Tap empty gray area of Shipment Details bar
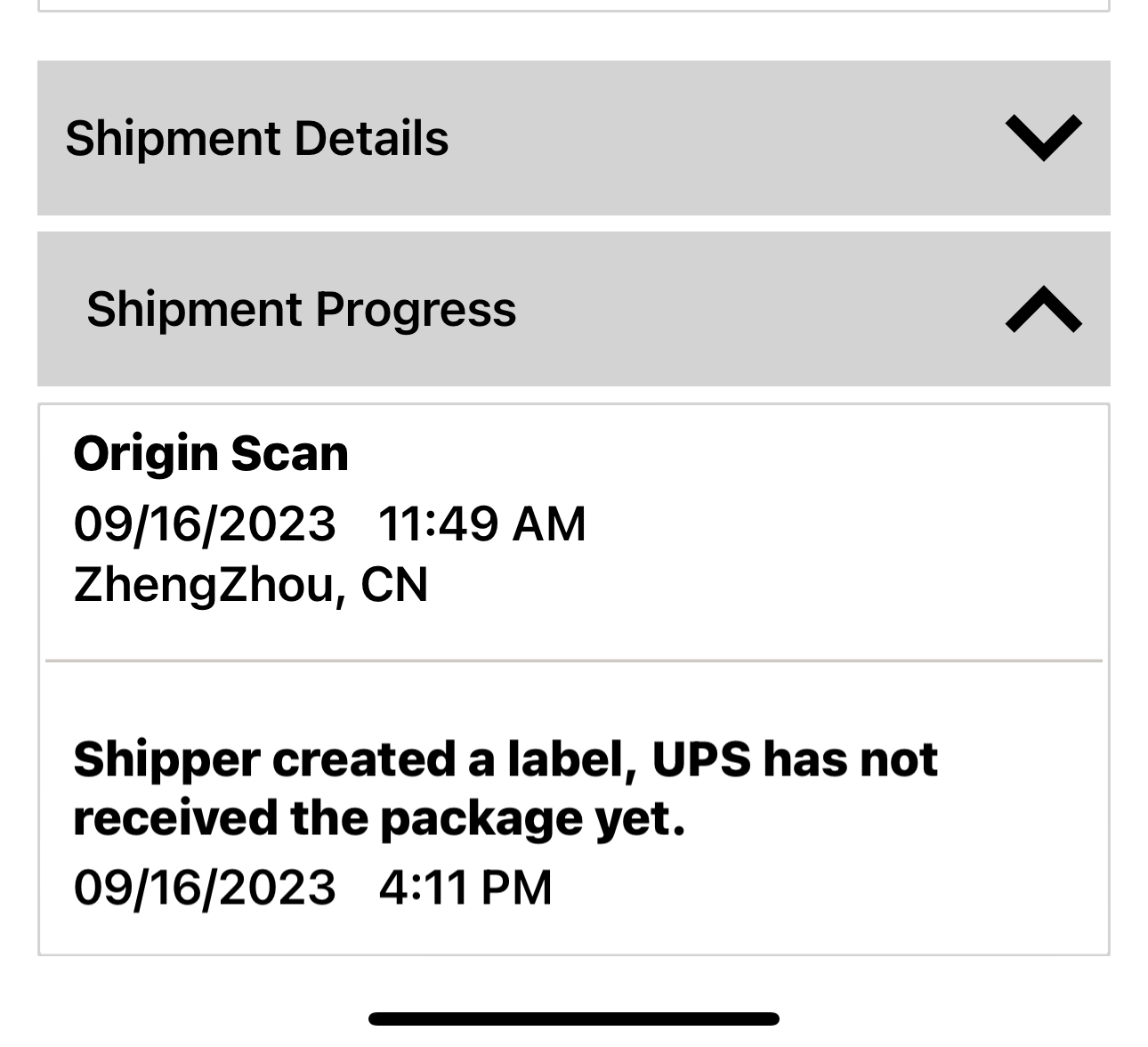The height and width of the screenshot is (1047, 1148). click(712, 138)
